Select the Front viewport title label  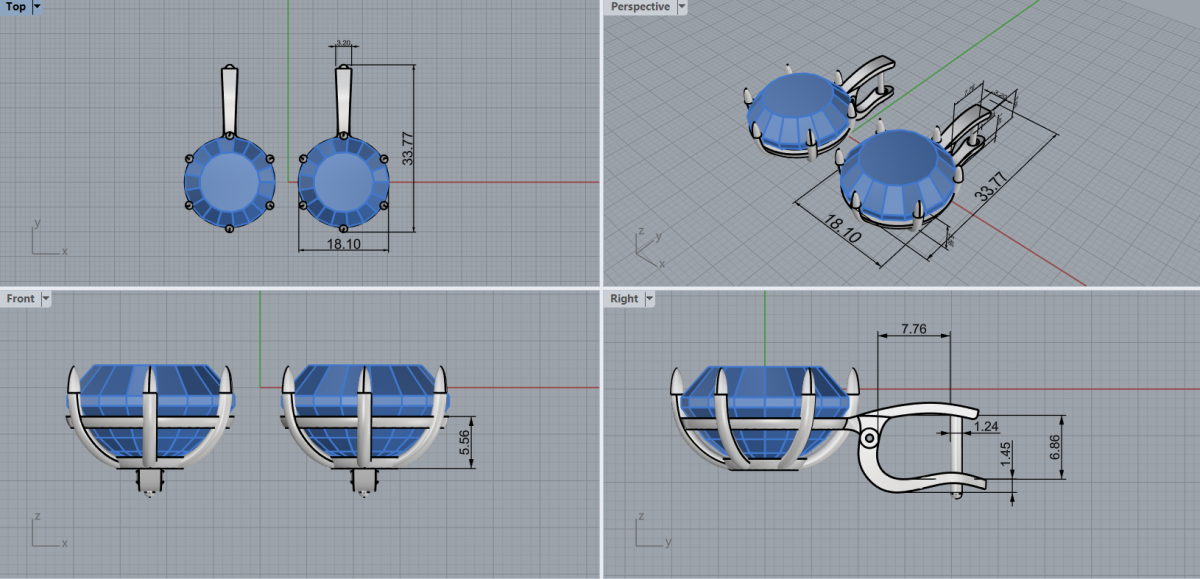click(x=20, y=299)
